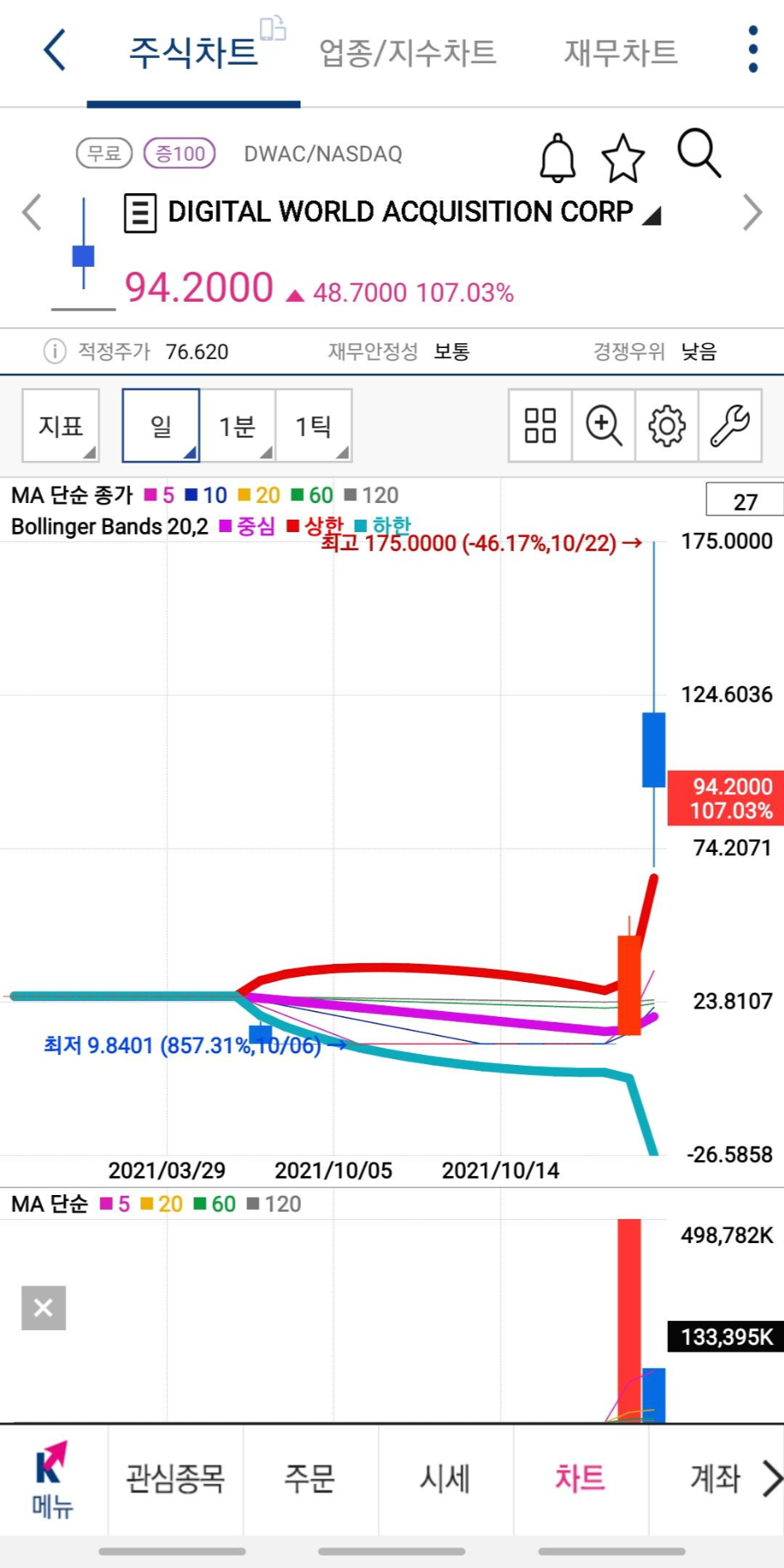Show next stock with right chevron
Viewport: 784px width, 1568px height.
coord(753,212)
